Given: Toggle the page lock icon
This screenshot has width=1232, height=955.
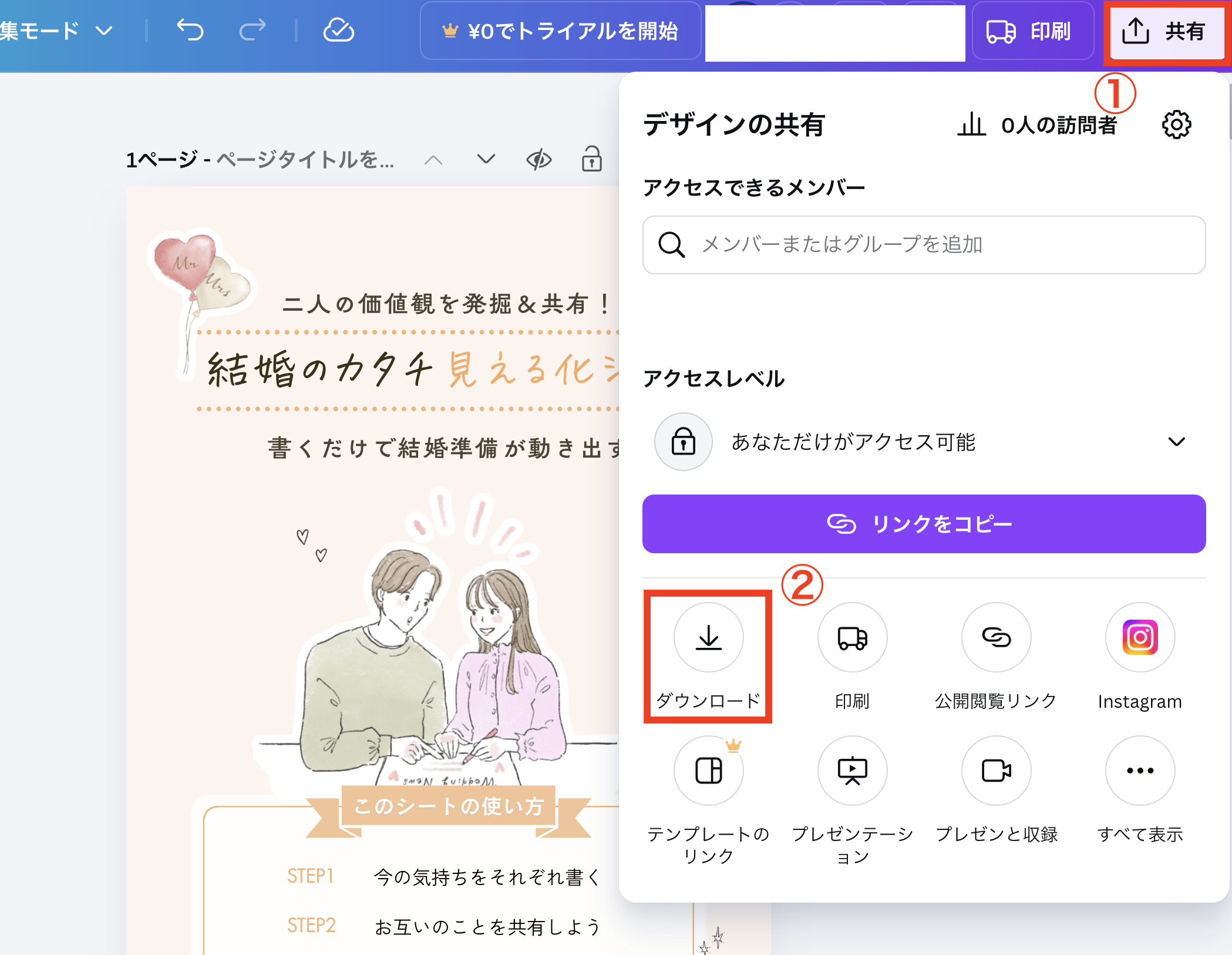Looking at the screenshot, I should pos(591,159).
